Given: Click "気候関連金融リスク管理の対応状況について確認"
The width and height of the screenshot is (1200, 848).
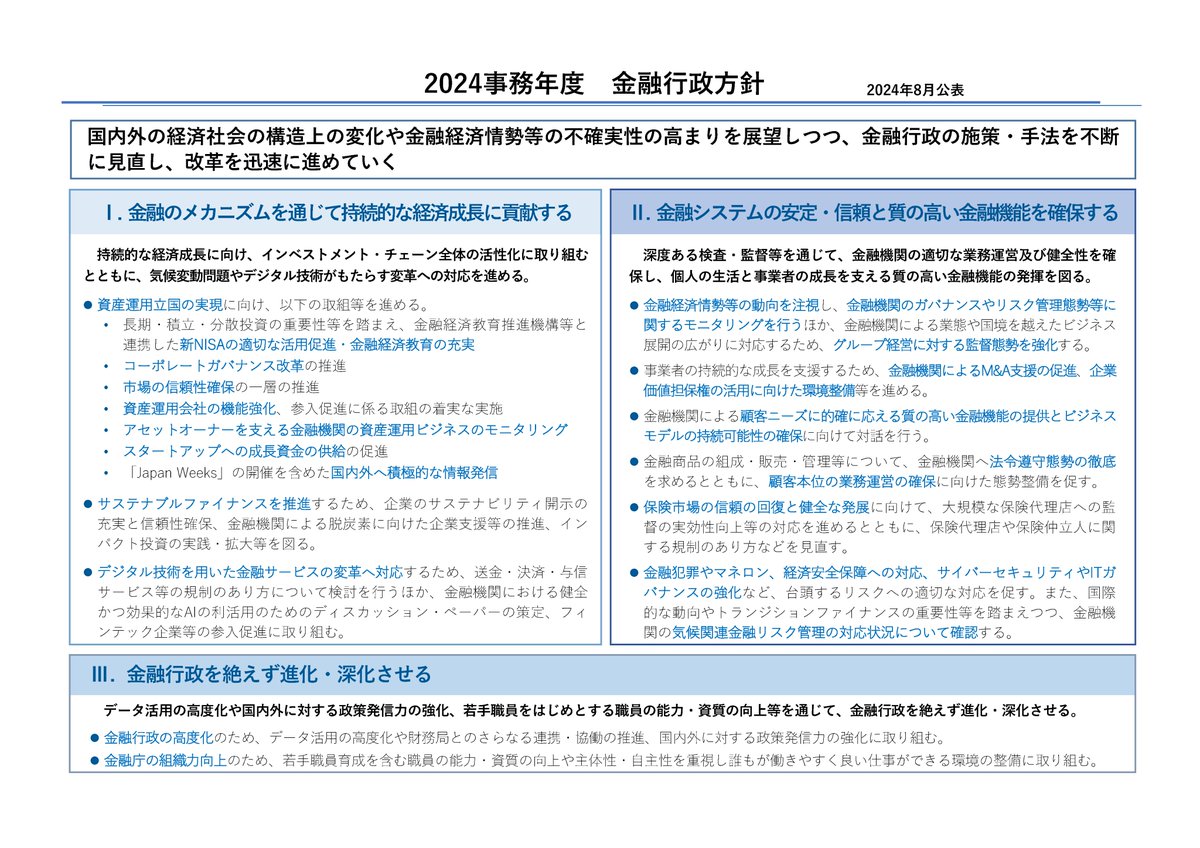Looking at the screenshot, I should pyautogui.click(x=824, y=632).
